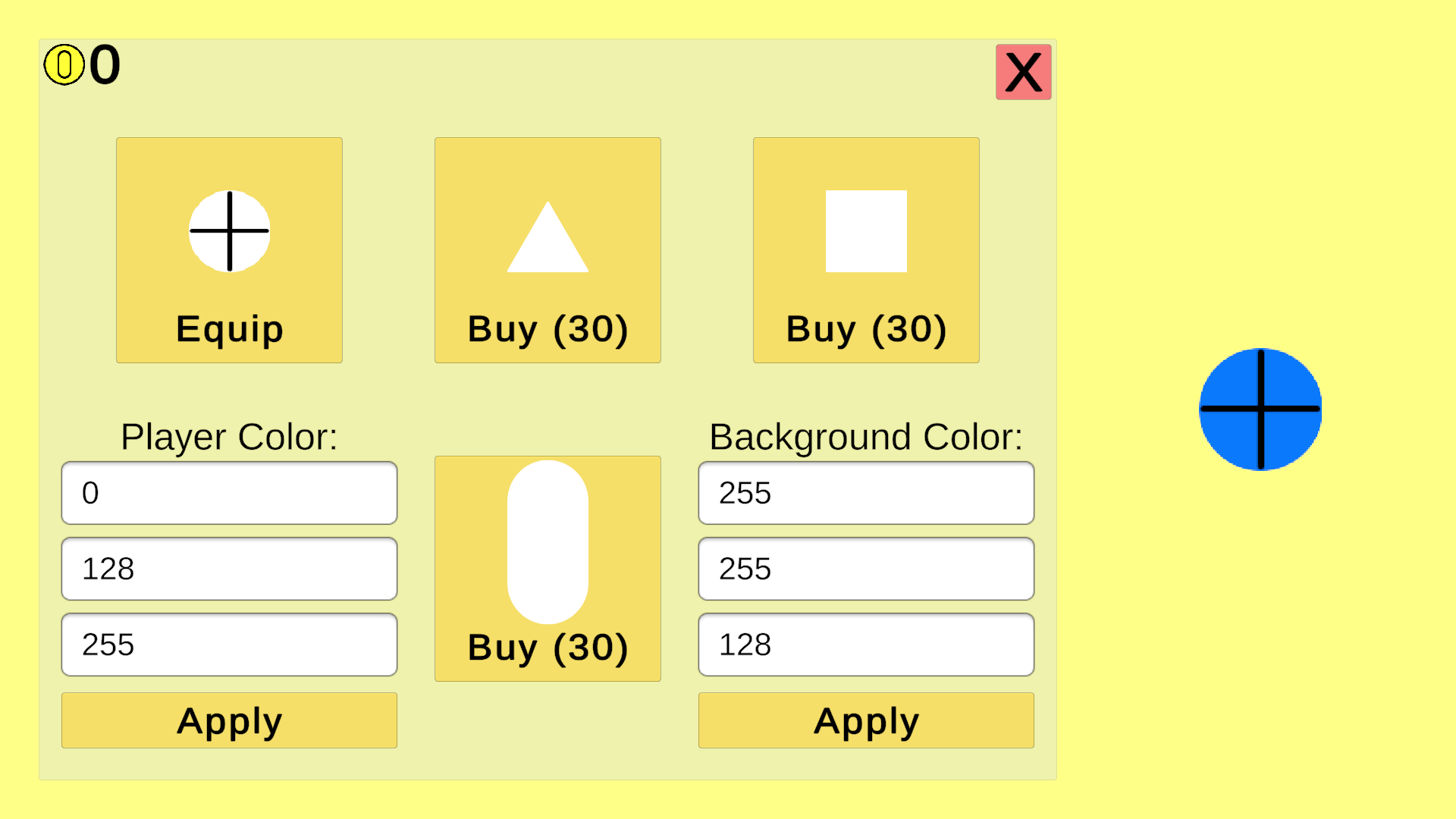The width and height of the screenshot is (1456, 819).
Task: Focus the player color blue field showing 255
Action: [x=229, y=645]
